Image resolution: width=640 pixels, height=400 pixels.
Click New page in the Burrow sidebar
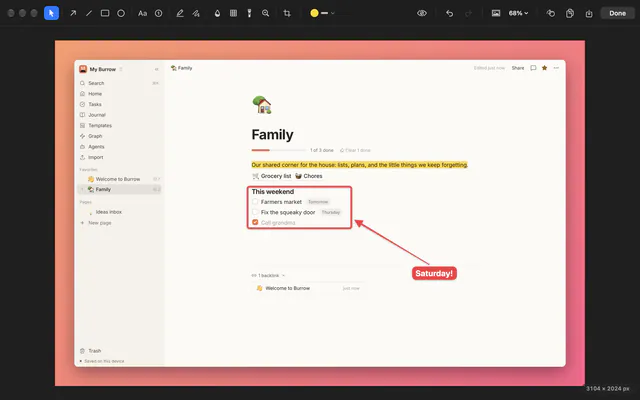120,223
